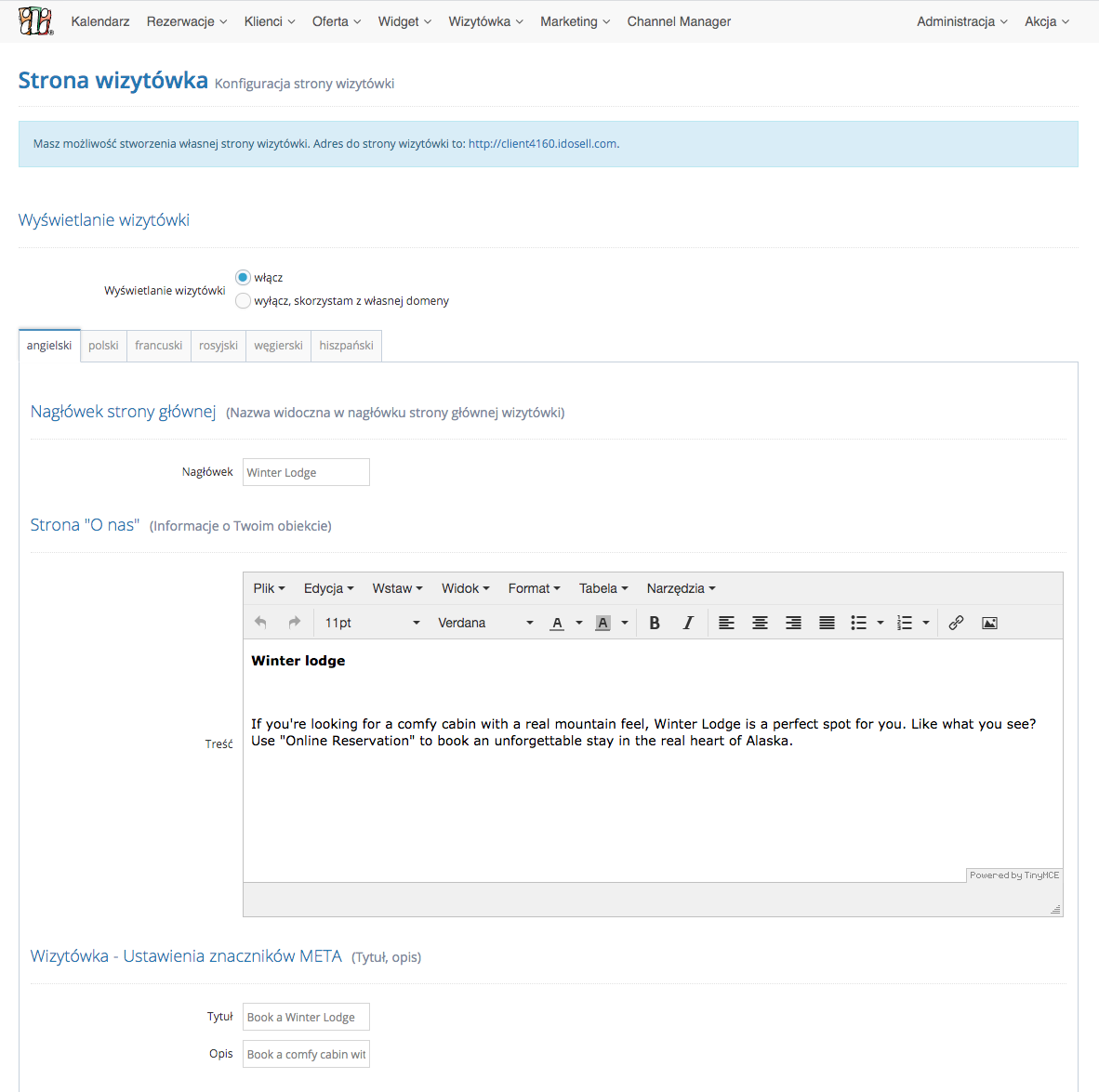Toggle italic formatting in the editor

tap(688, 623)
